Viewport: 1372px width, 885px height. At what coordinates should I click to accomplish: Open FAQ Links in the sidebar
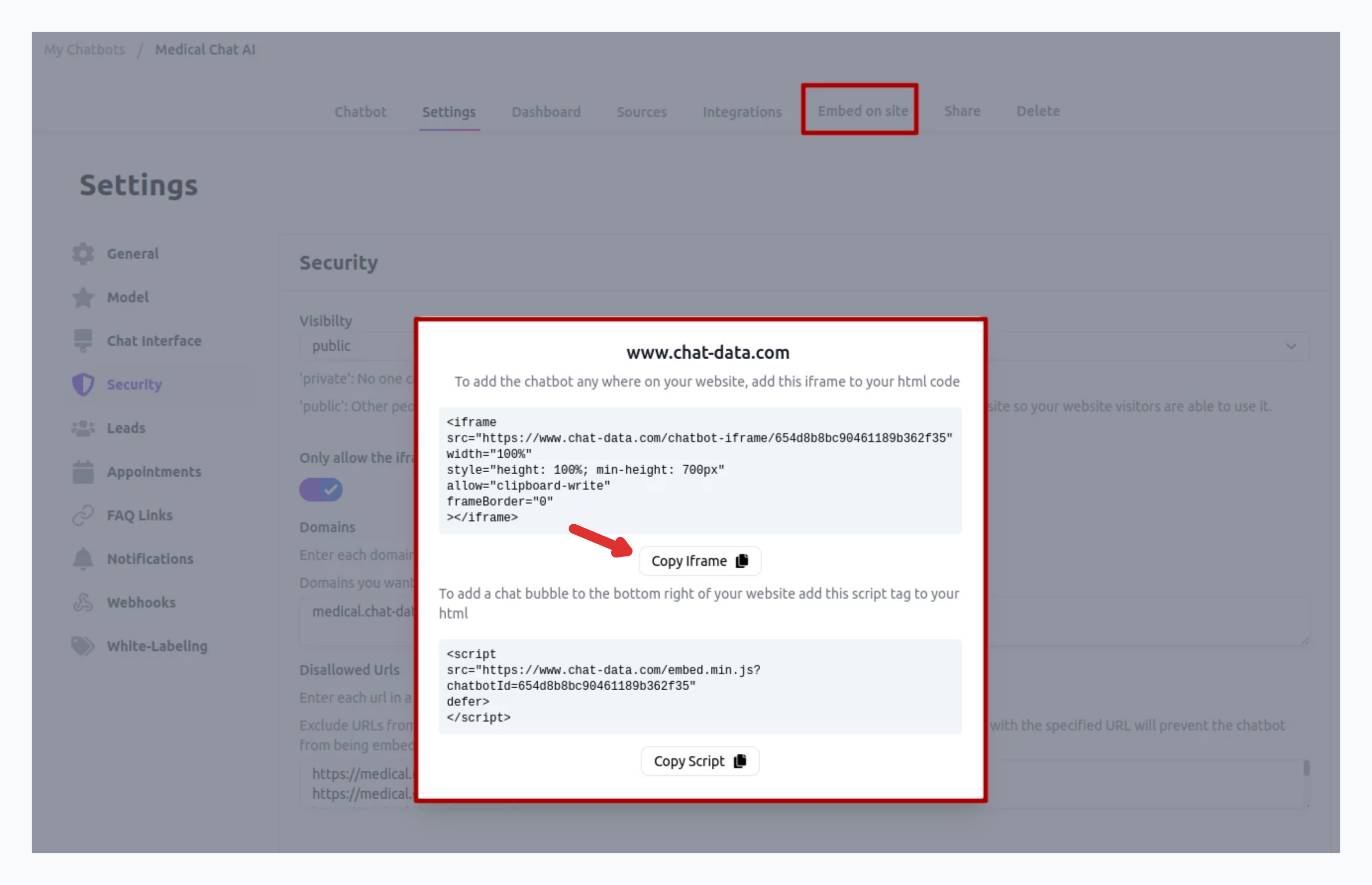pyautogui.click(x=140, y=515)
